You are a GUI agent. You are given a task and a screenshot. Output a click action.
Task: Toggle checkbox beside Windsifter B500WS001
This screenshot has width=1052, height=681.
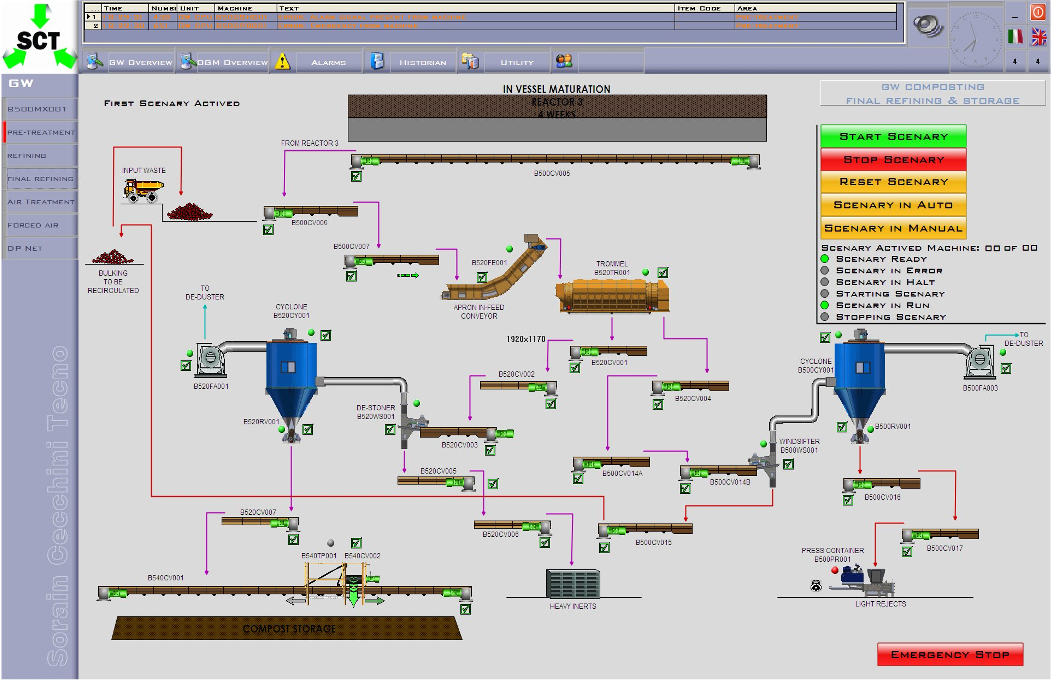788,464
